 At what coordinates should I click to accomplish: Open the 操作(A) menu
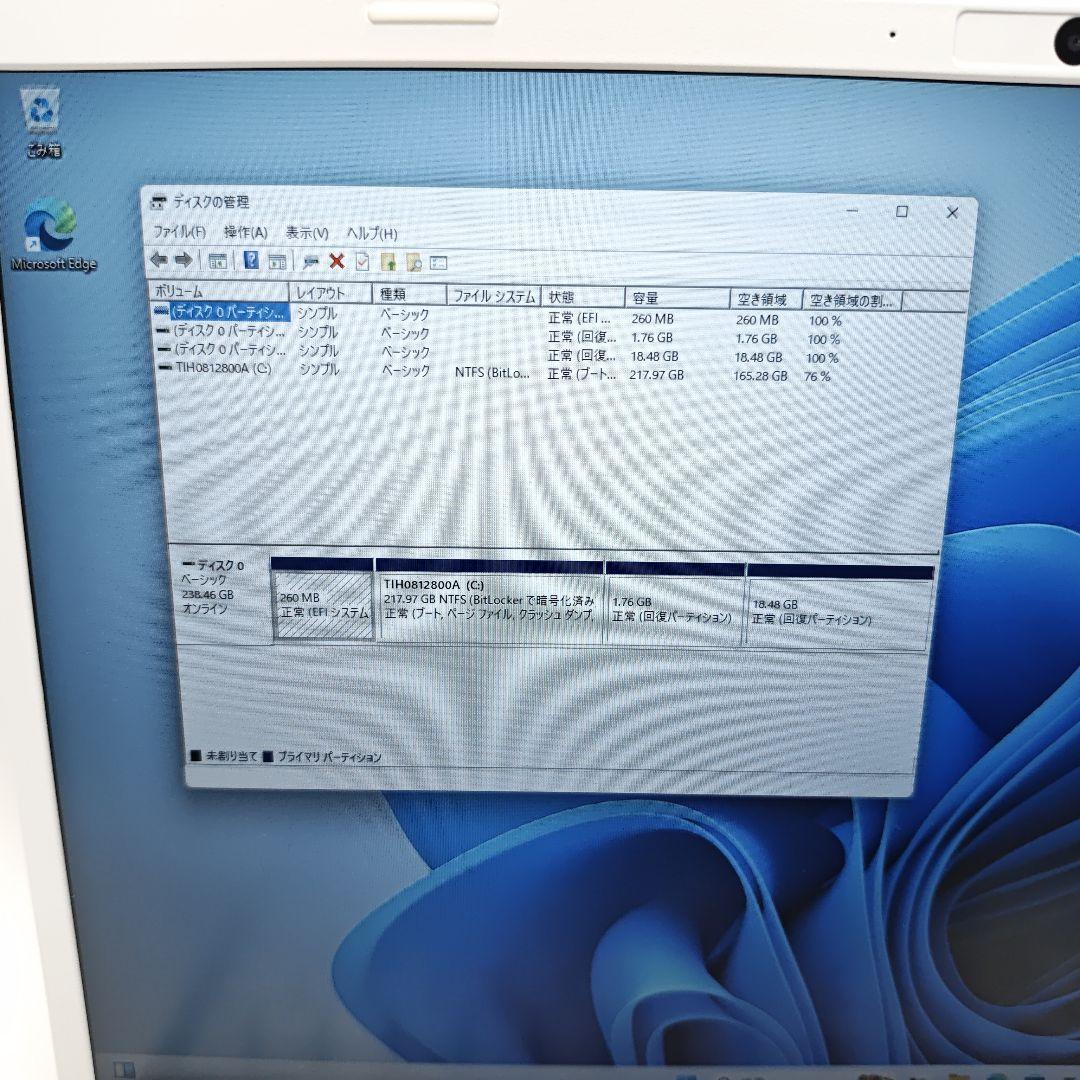point(247,232)
